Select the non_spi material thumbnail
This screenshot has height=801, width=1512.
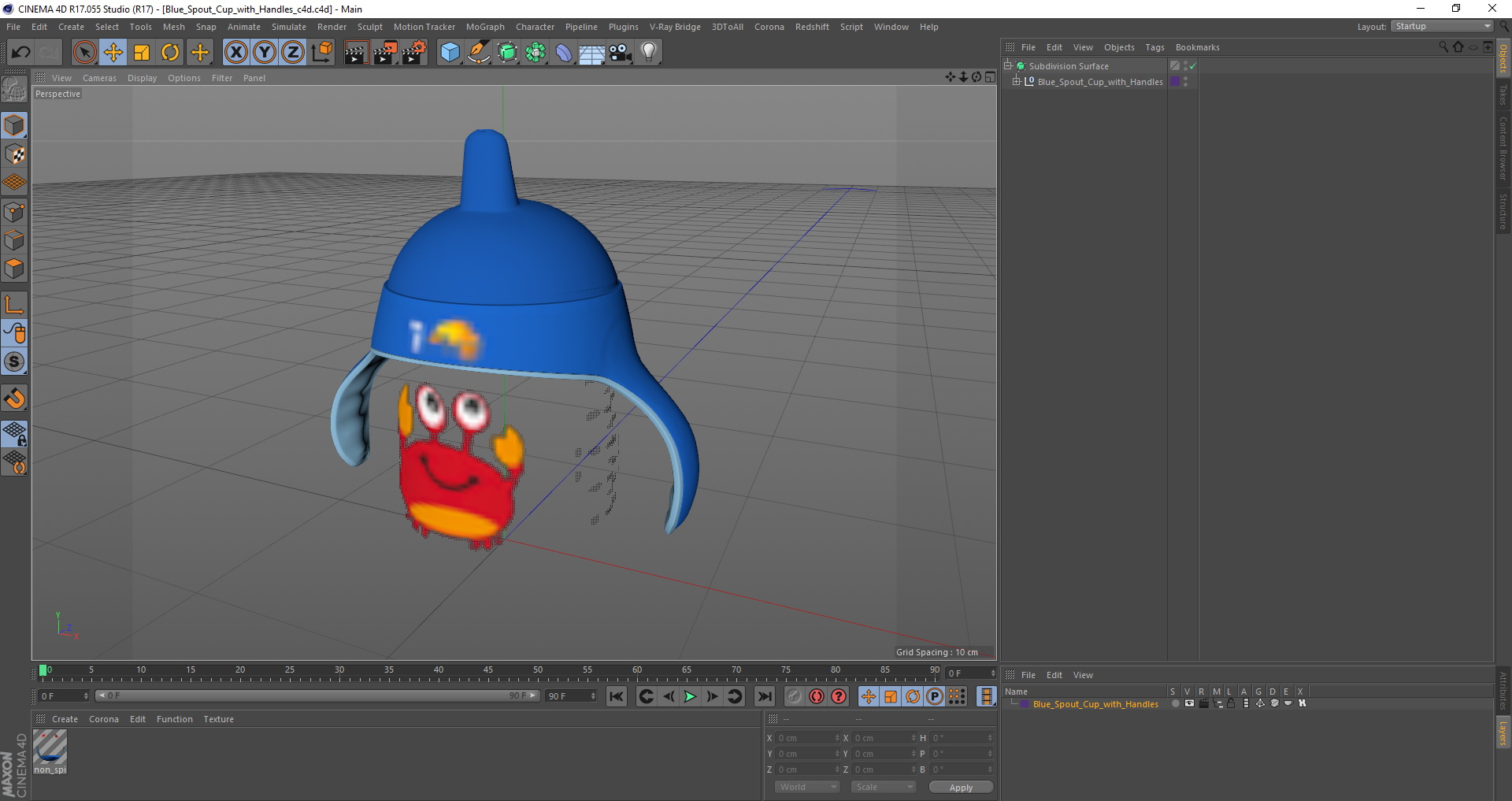[50, 747]
